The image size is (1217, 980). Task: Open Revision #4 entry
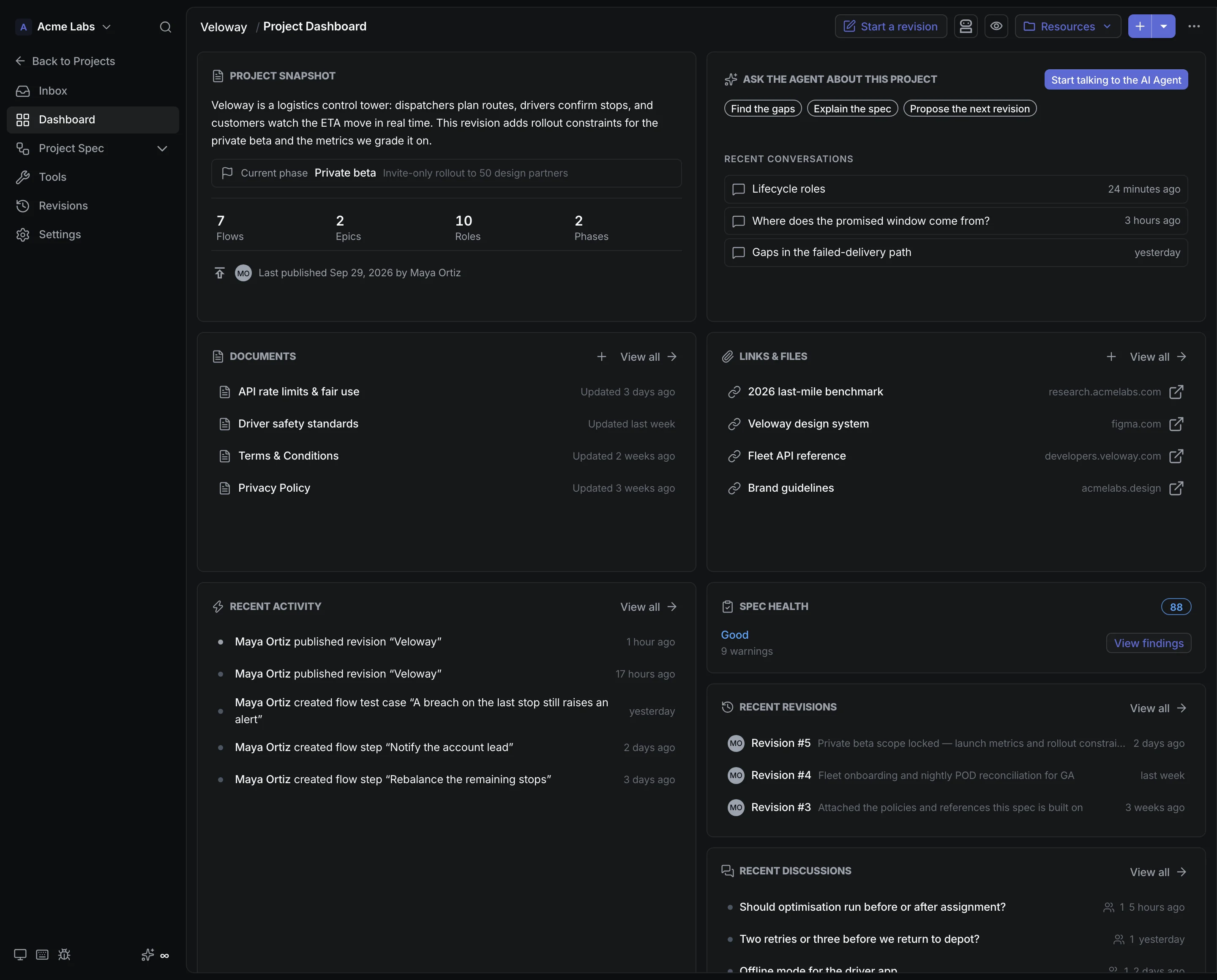tap(955, 776)
